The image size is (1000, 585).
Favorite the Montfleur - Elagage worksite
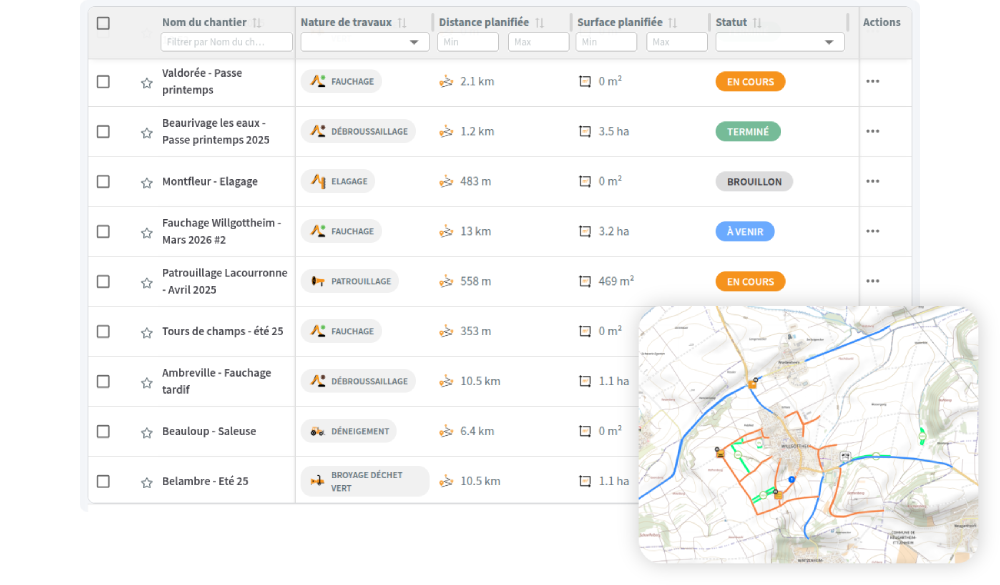pyautogui.click(x=147, y=183)
